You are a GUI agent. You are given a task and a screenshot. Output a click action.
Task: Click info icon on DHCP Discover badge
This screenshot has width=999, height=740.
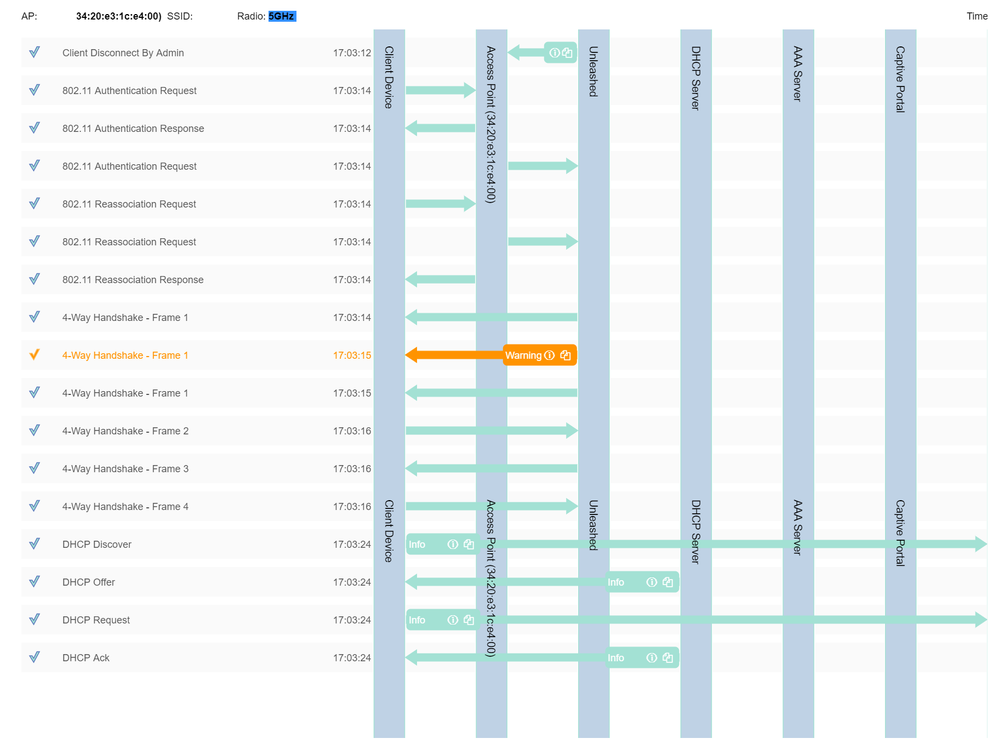coord(452,545)
